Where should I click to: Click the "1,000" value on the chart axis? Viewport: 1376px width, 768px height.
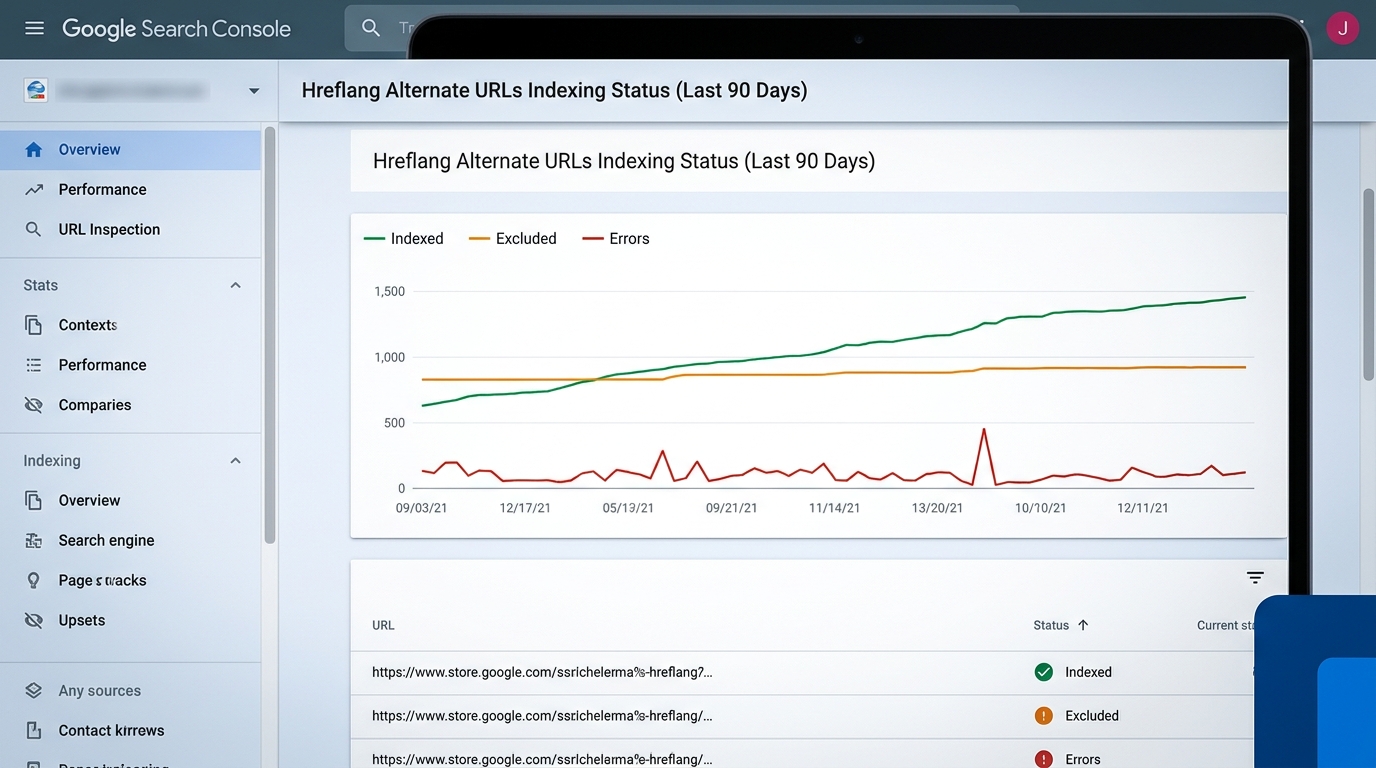pos(390,357)
